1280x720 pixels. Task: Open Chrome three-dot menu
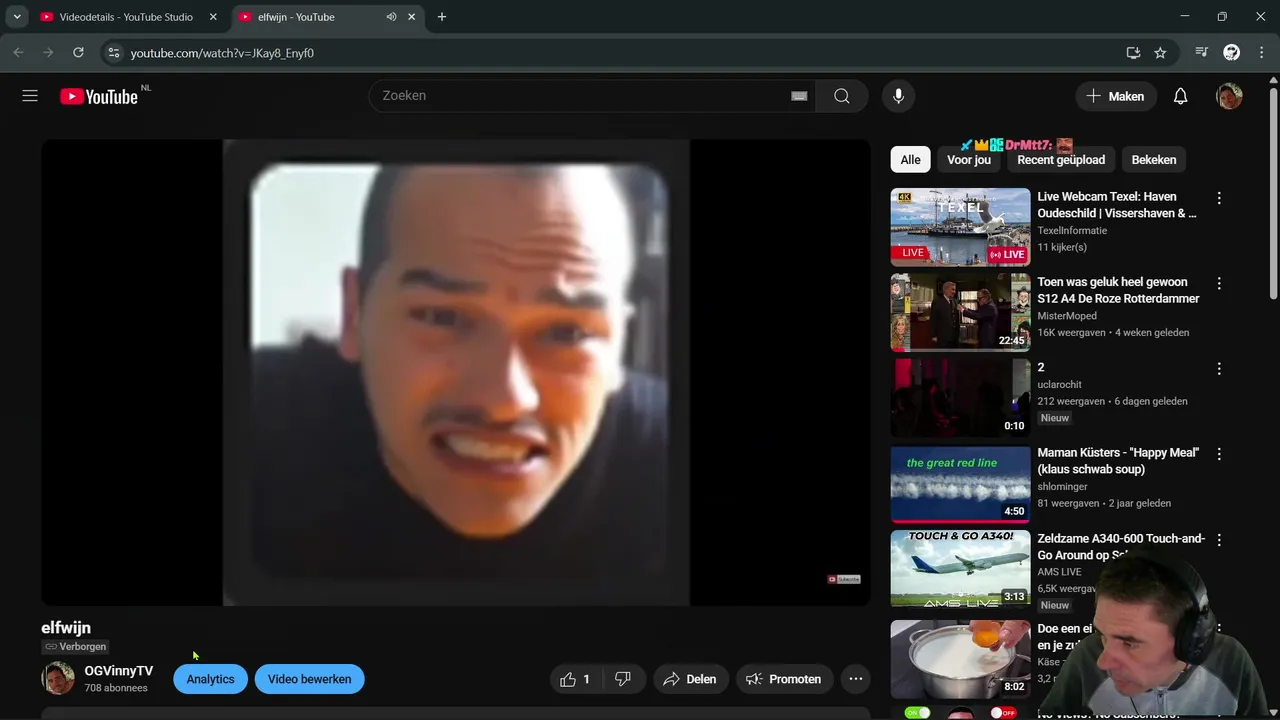point(1260,52)
